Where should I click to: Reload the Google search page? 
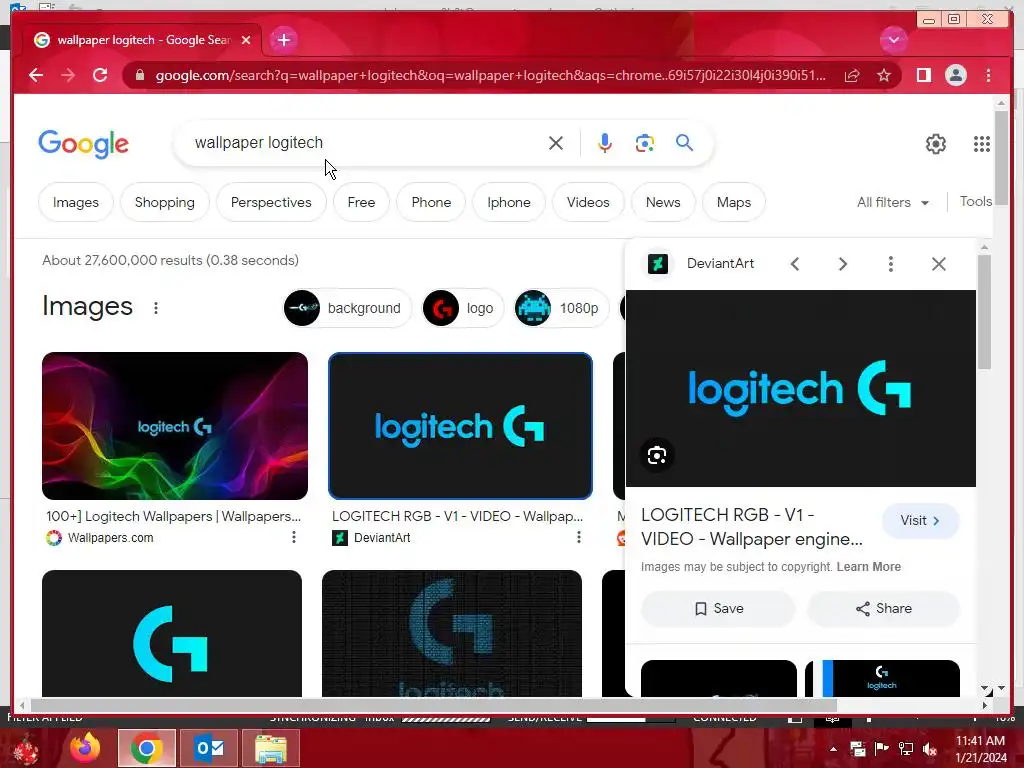tap(100, 75)
